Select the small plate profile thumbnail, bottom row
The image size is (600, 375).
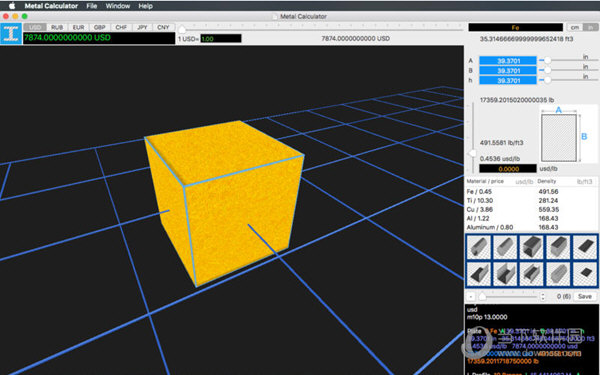coord(585,274)
